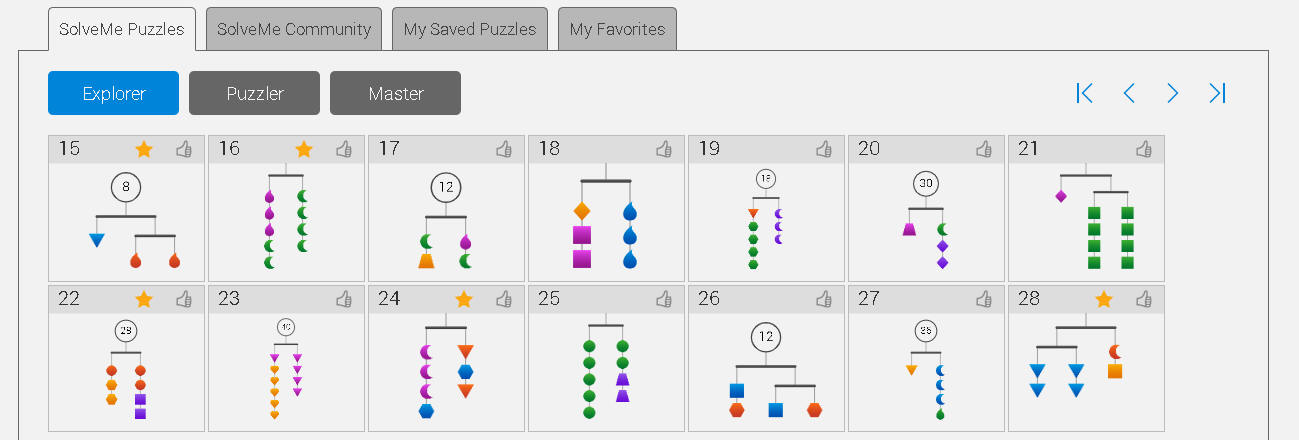Switch to the SolveMe Community tab
The height and width of the screenshot is (440, 1299).
tap(294, 29)
